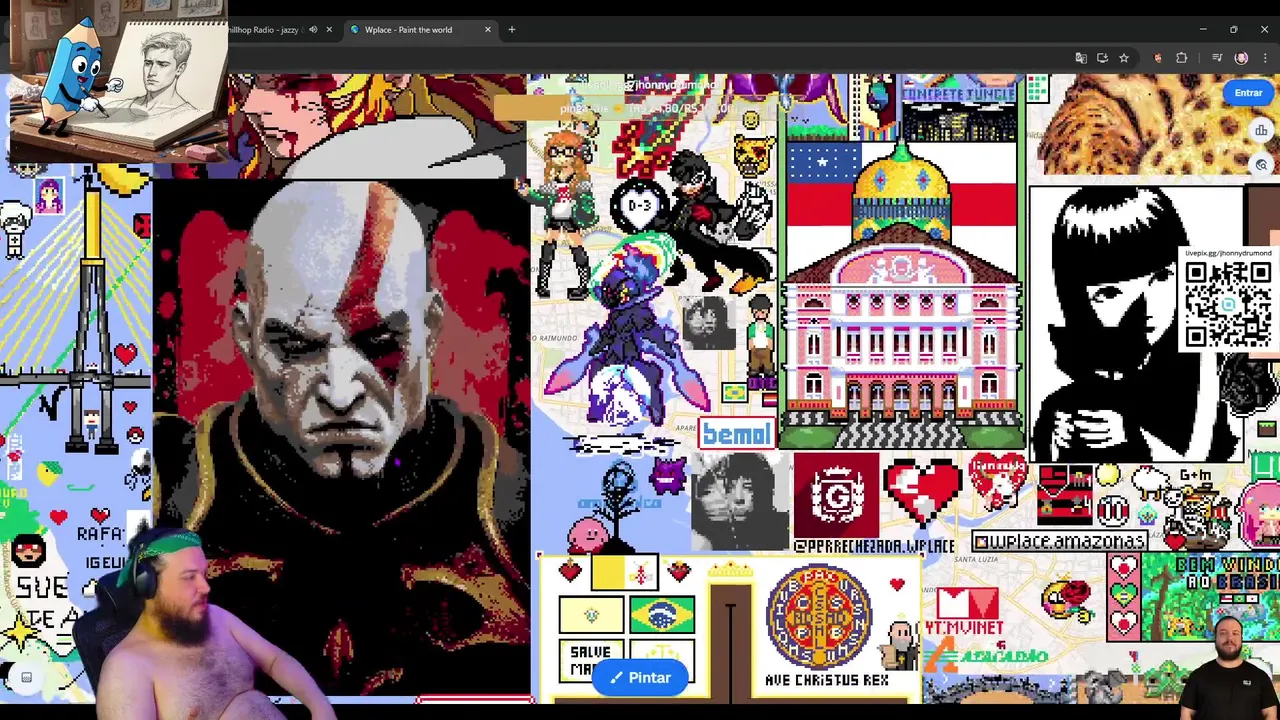Open the Extensions puzzle icon
The image size is (1280, 720).
(1181, 58)
